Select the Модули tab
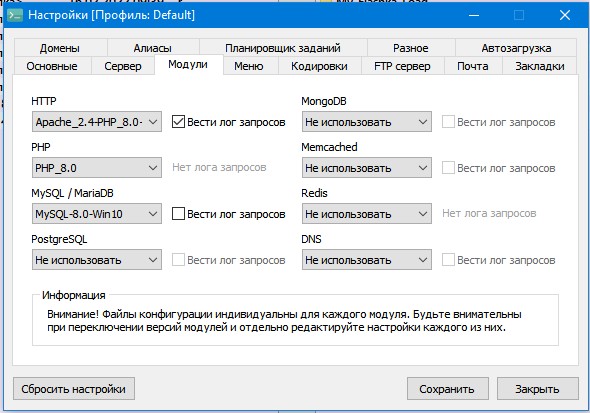Viewport: 590px width, 413px height. (x=188, y=65)
